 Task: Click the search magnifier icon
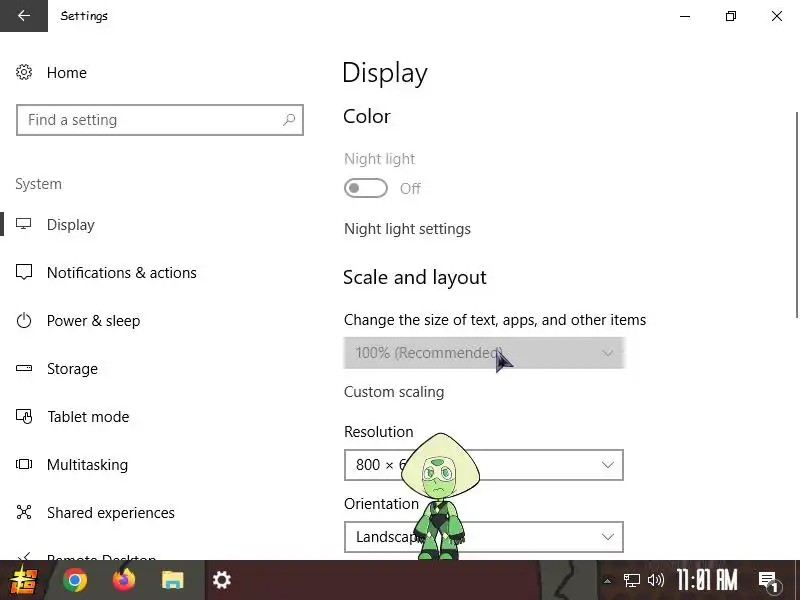click(289, 120)
